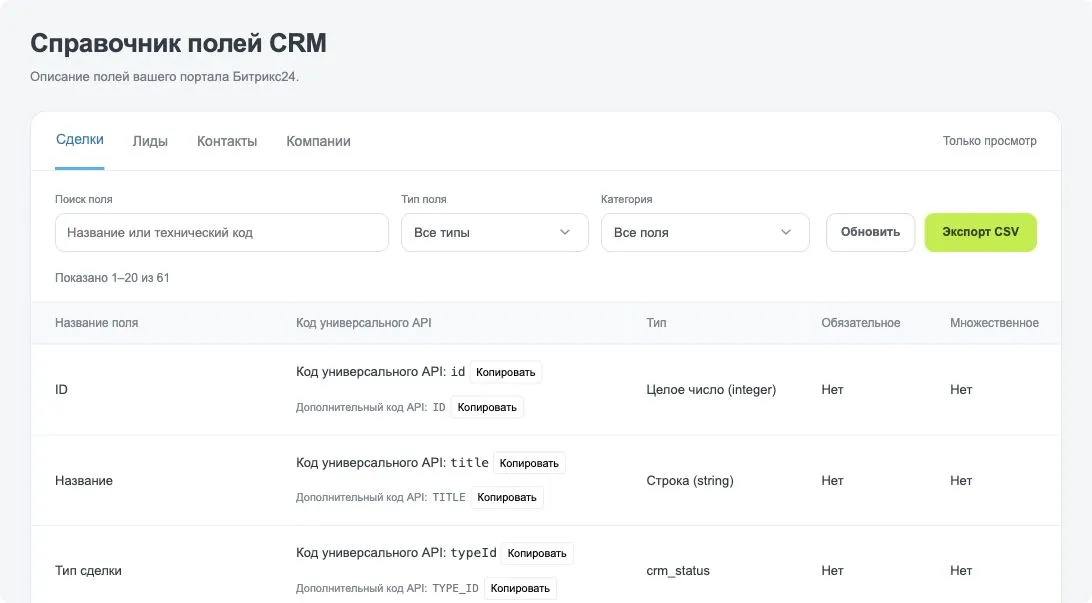
Task: Focus the Поиск поля search input
Action: click(x=221, y=233)
